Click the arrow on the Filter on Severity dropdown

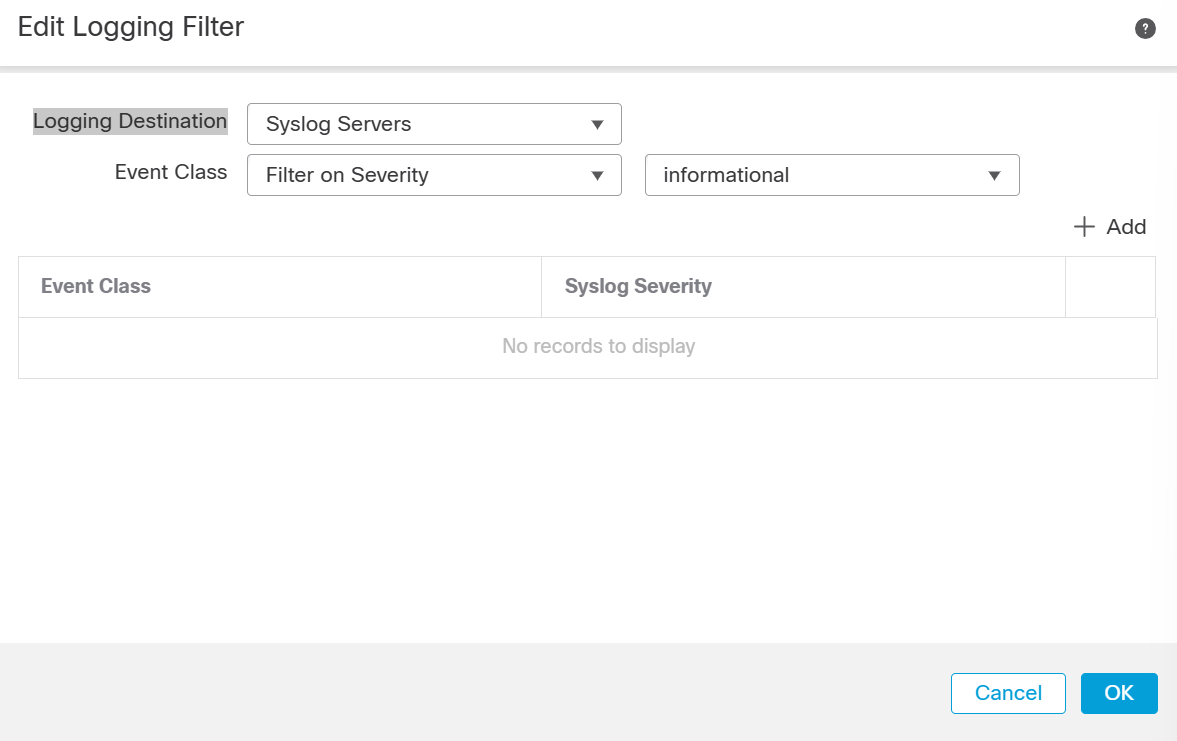point(598,175)
